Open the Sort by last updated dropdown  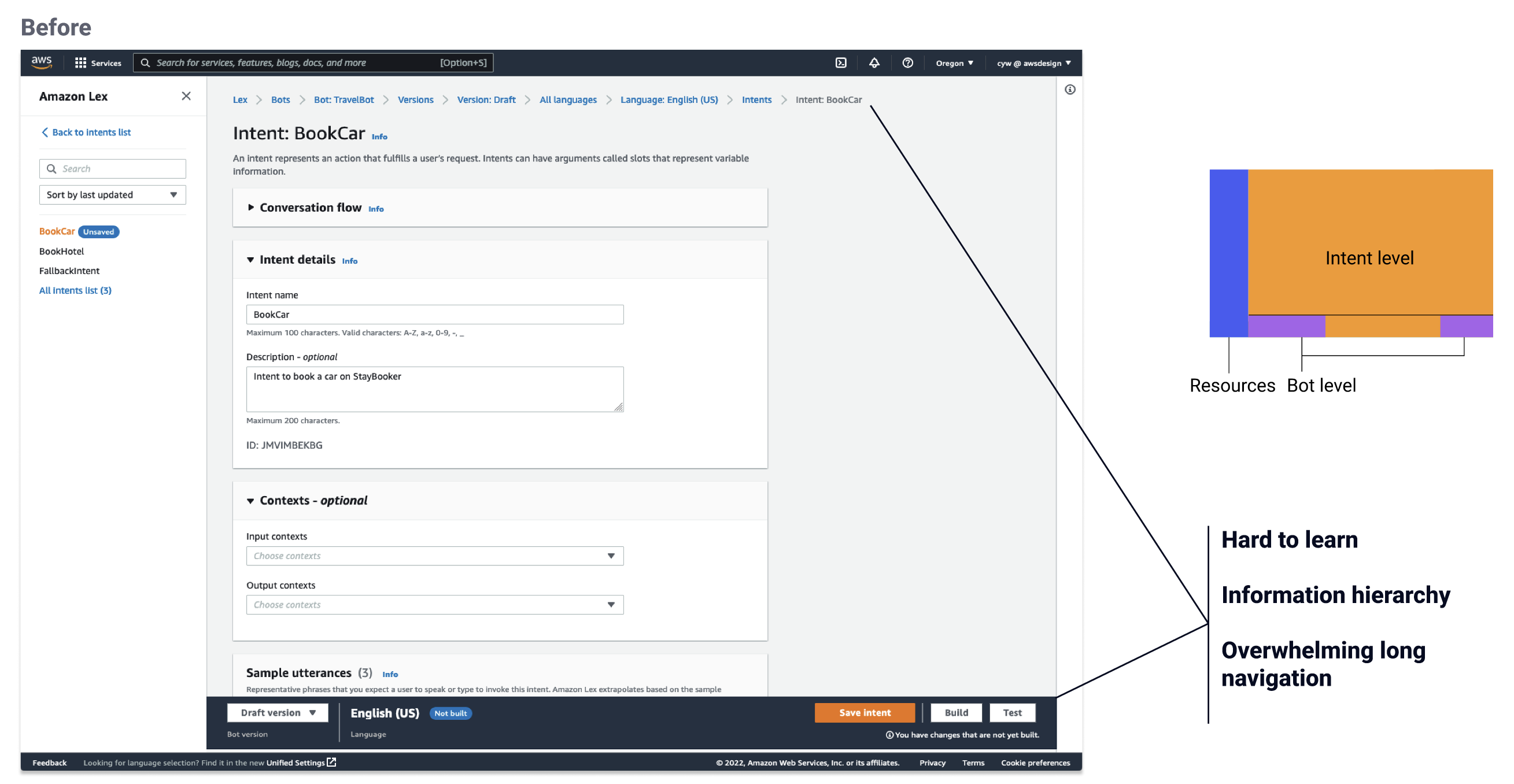click(x=112, y=194)
